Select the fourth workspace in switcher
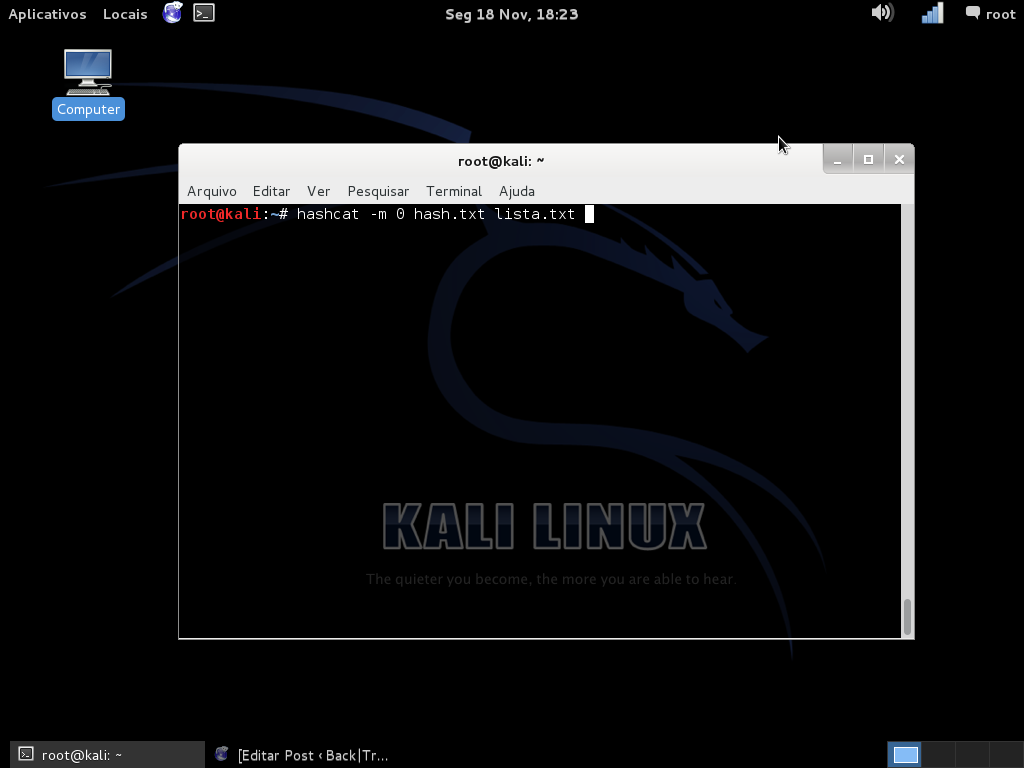This screenshot has height=768, width=1024. pyautogui.click(x=1006, y=755)
